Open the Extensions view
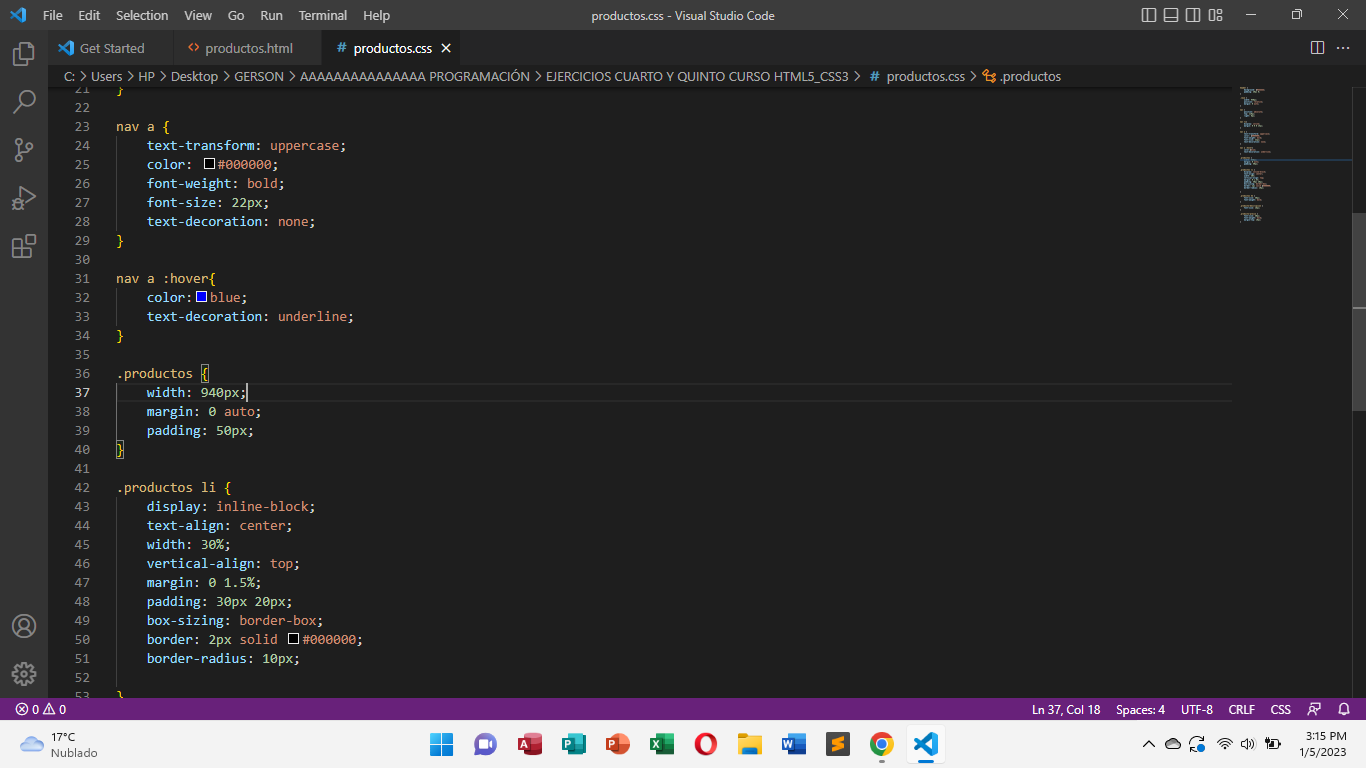 click(x=24, y=246)
